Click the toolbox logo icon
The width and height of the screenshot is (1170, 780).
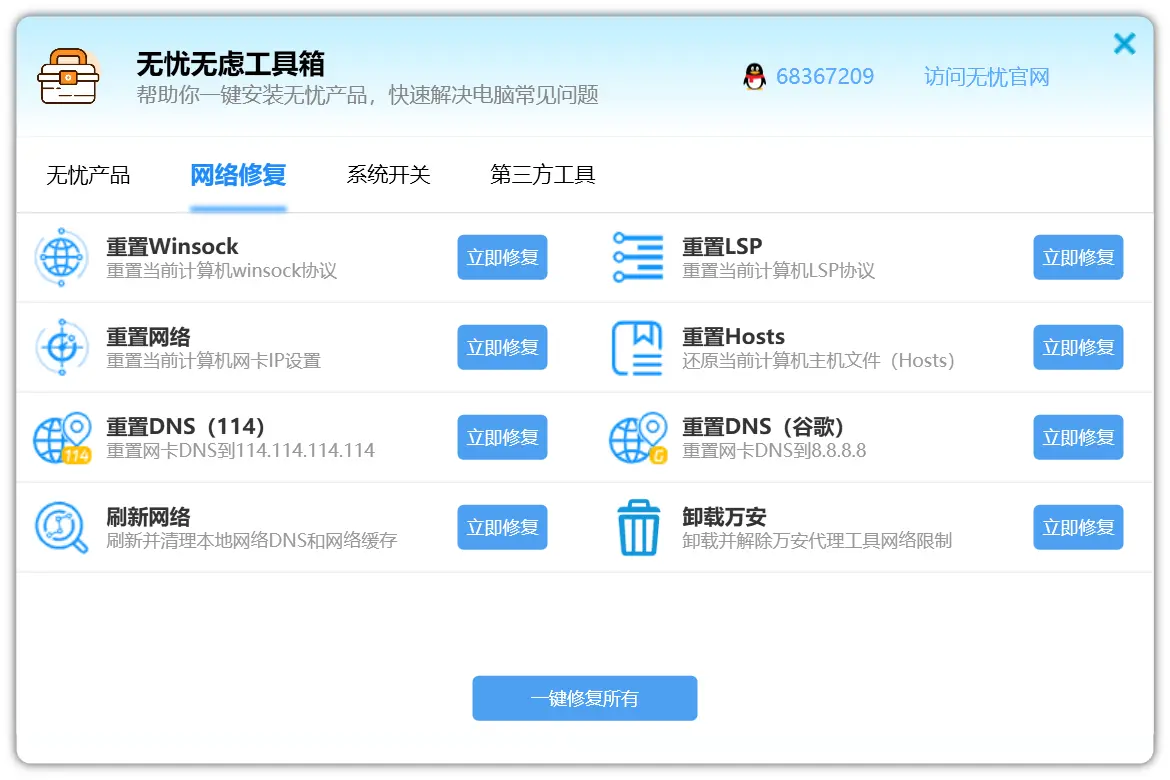coord(68,77)
